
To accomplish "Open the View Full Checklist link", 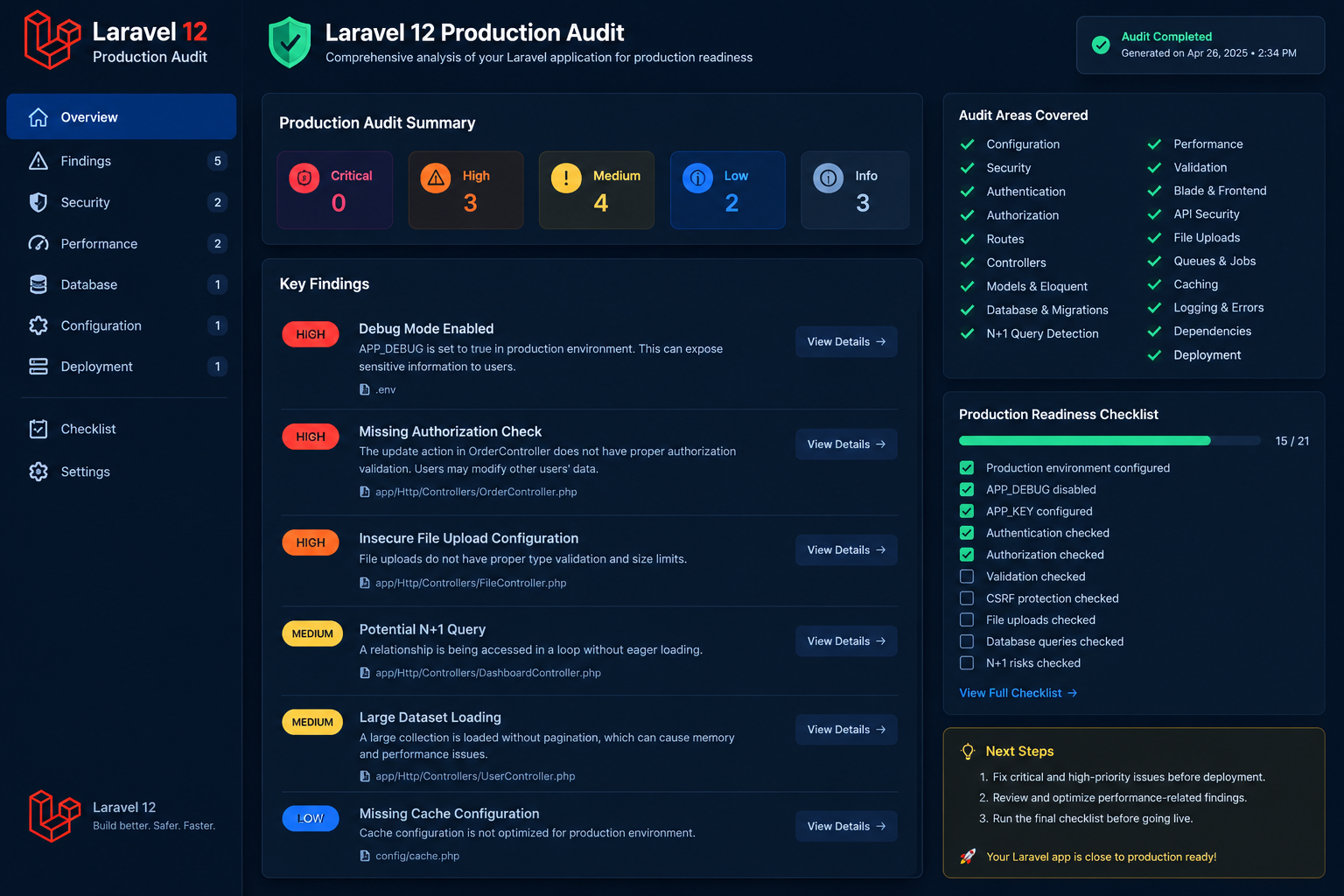I will point(1018,693).
